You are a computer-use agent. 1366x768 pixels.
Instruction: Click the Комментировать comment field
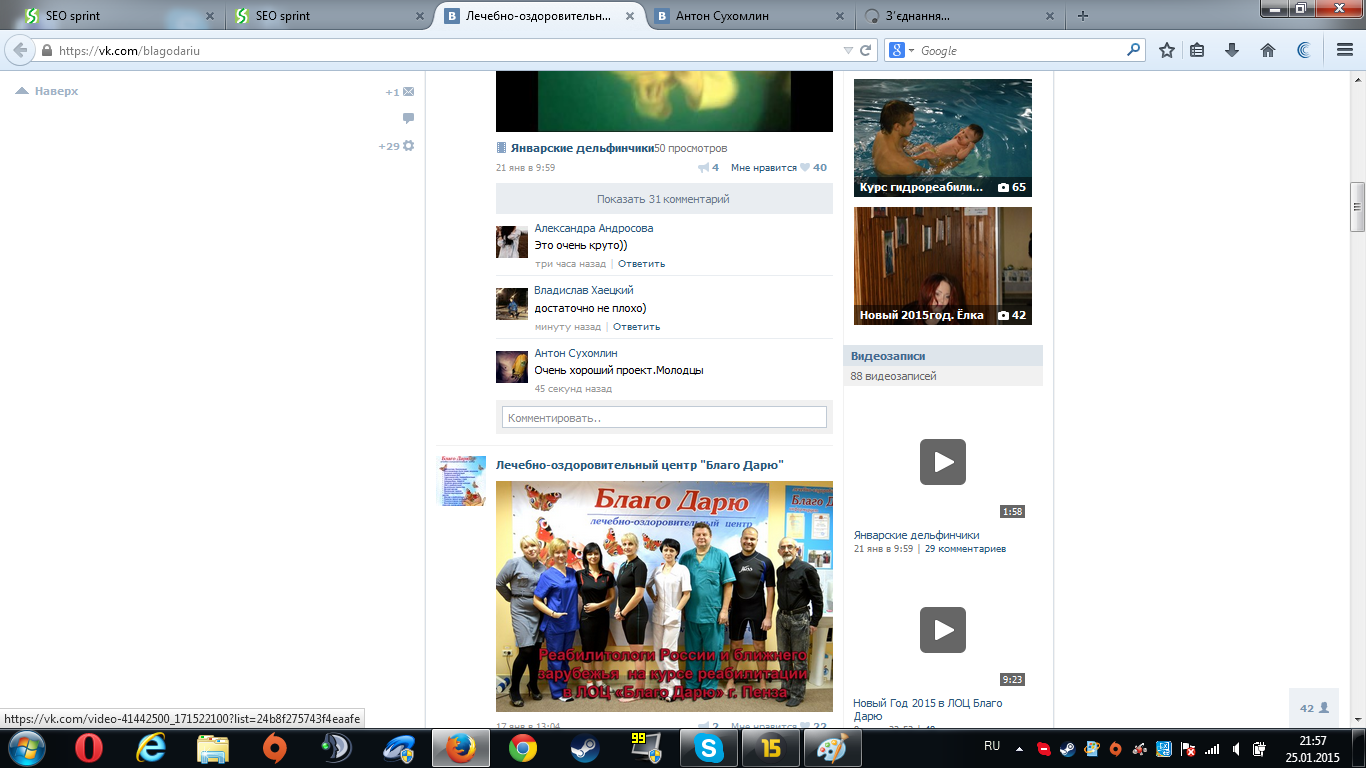click(x=664, y=418)
